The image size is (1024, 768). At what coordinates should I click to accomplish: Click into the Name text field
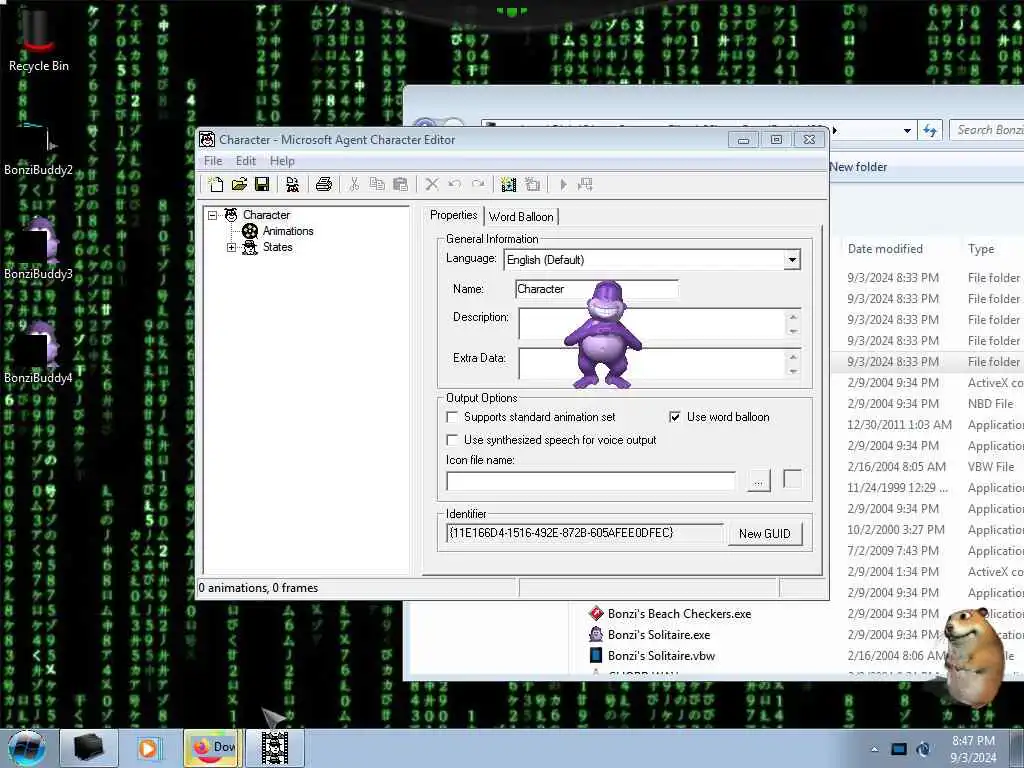[x=596, y=289]
